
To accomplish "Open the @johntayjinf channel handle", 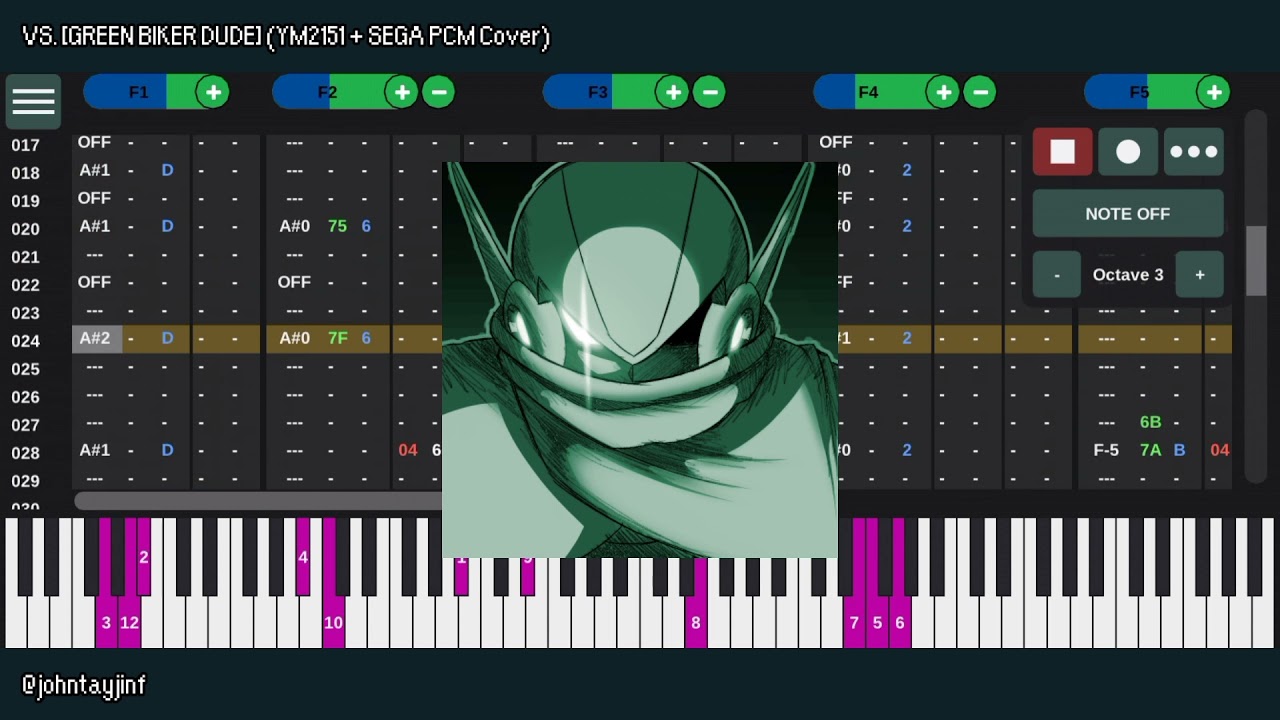I will tap(84, 686).
